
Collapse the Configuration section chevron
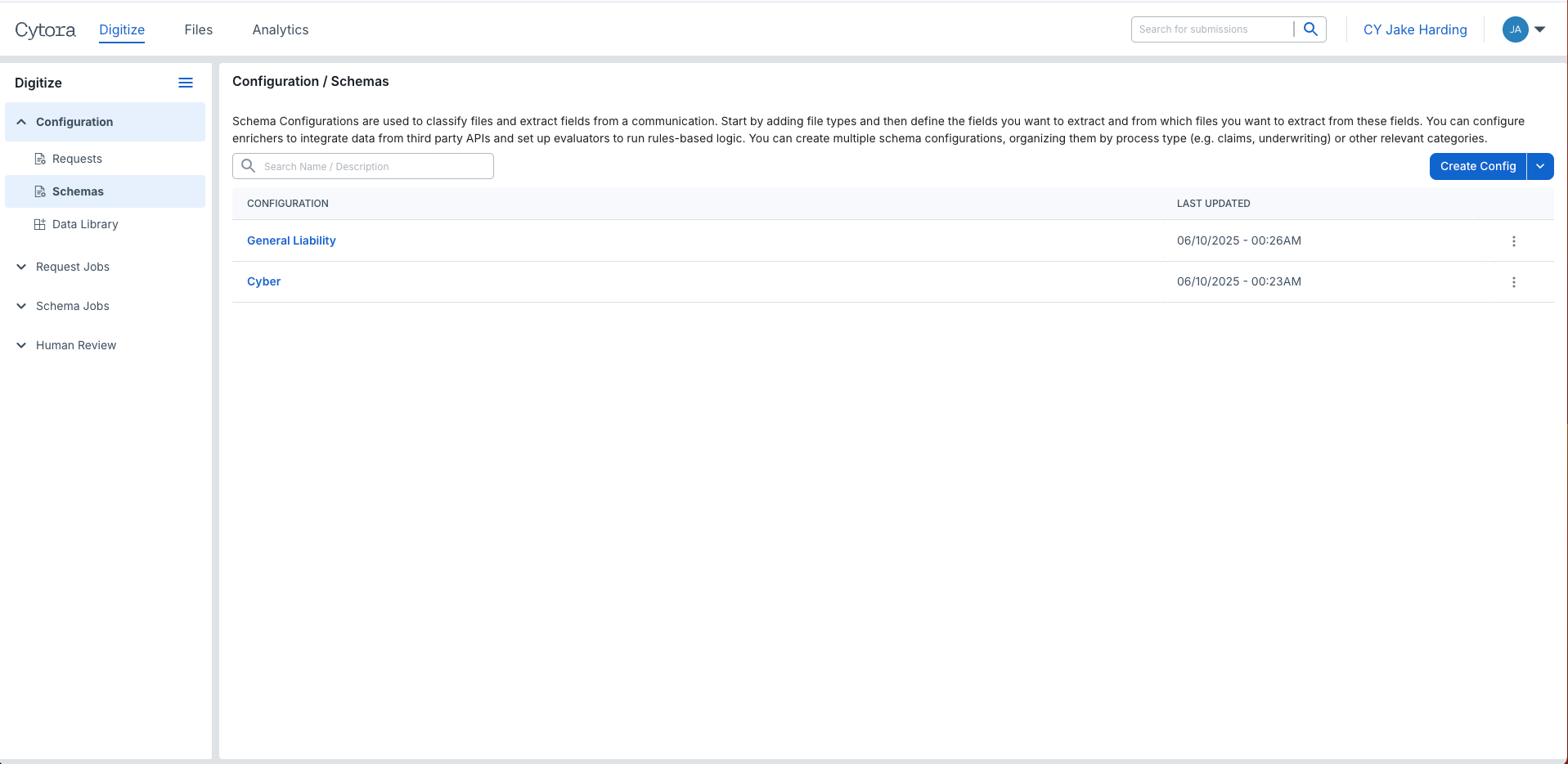21,122
